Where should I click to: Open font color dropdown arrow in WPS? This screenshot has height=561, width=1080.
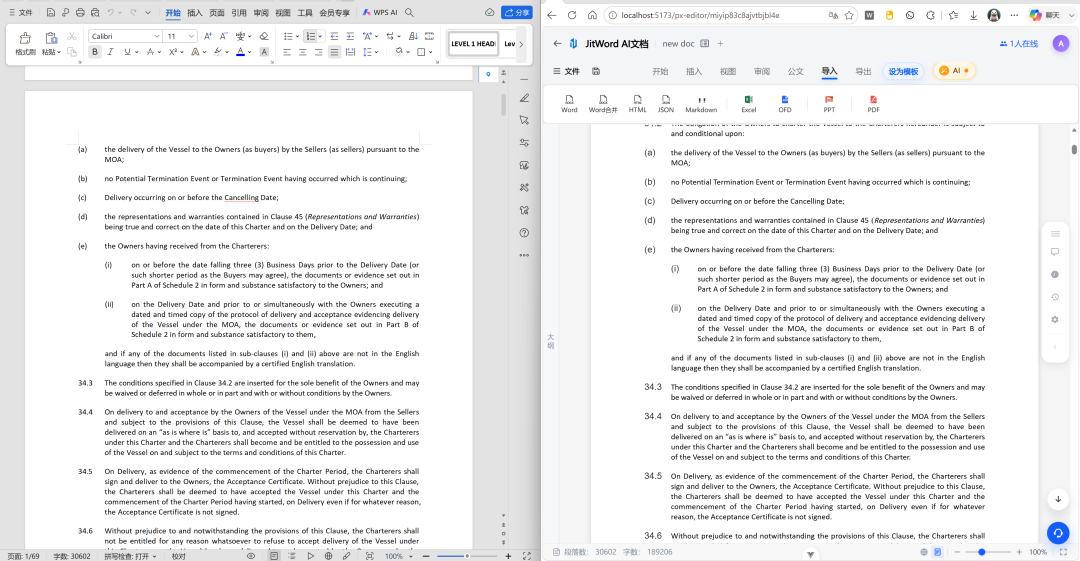click(249, 52)
